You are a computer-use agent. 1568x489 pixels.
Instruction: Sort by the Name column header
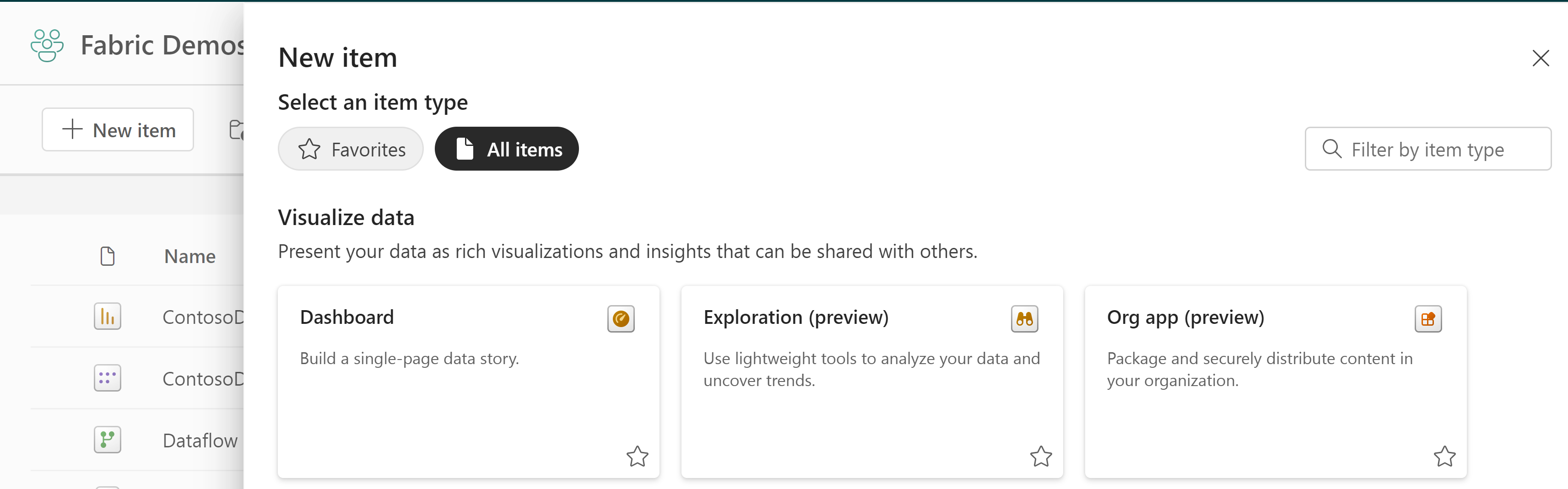tap(190, 257)
